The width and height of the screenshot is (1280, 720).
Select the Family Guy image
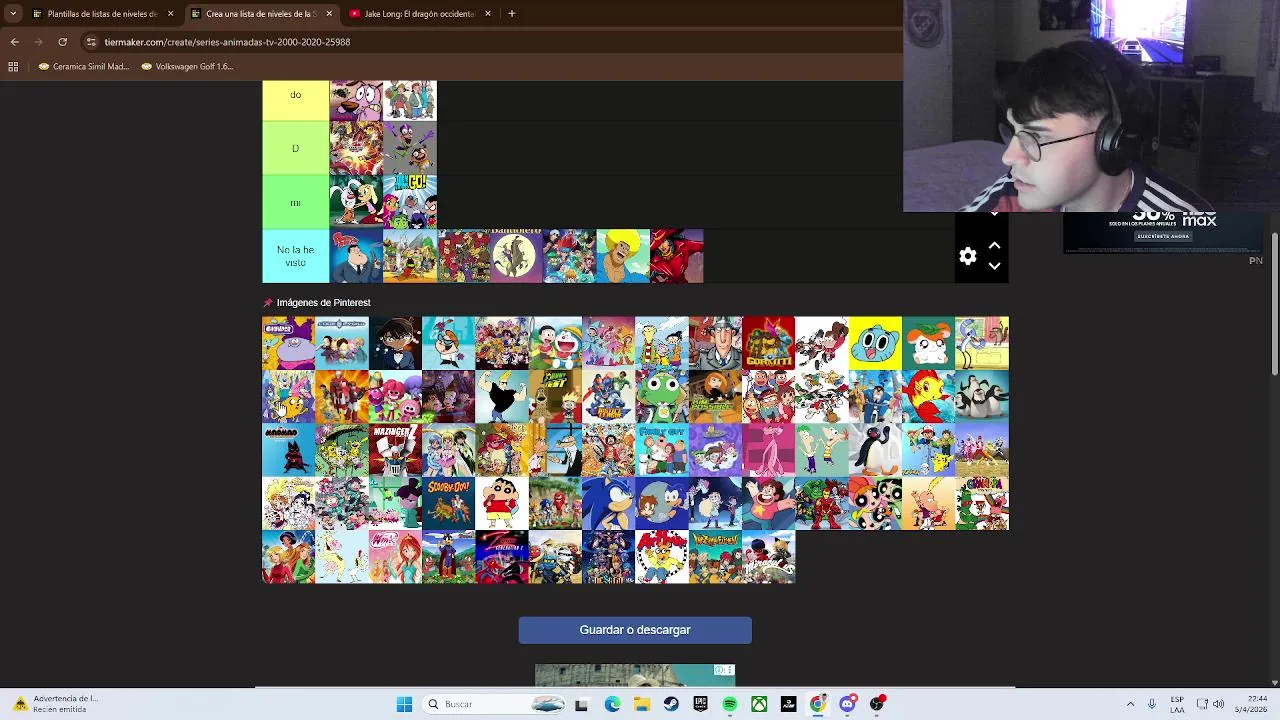tap(662, 450)
